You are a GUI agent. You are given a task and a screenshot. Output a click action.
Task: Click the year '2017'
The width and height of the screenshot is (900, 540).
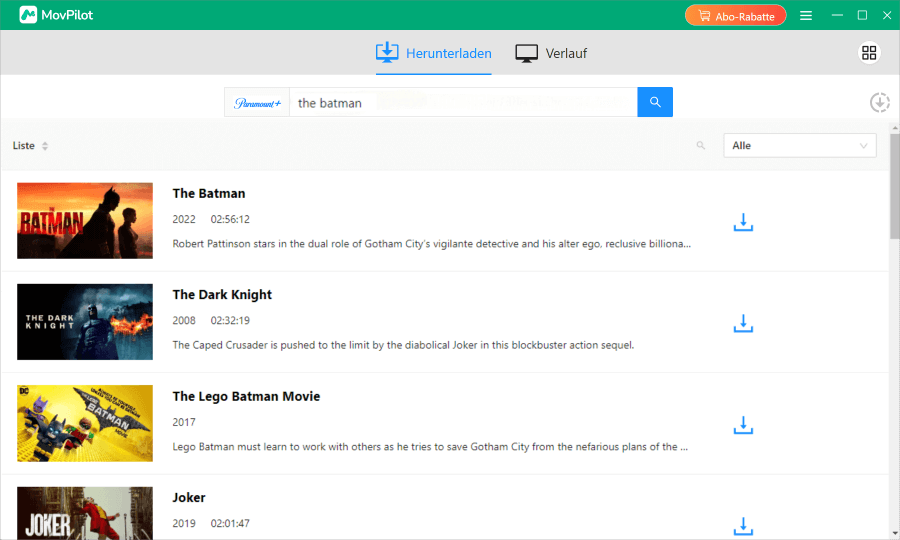(184, 422)
